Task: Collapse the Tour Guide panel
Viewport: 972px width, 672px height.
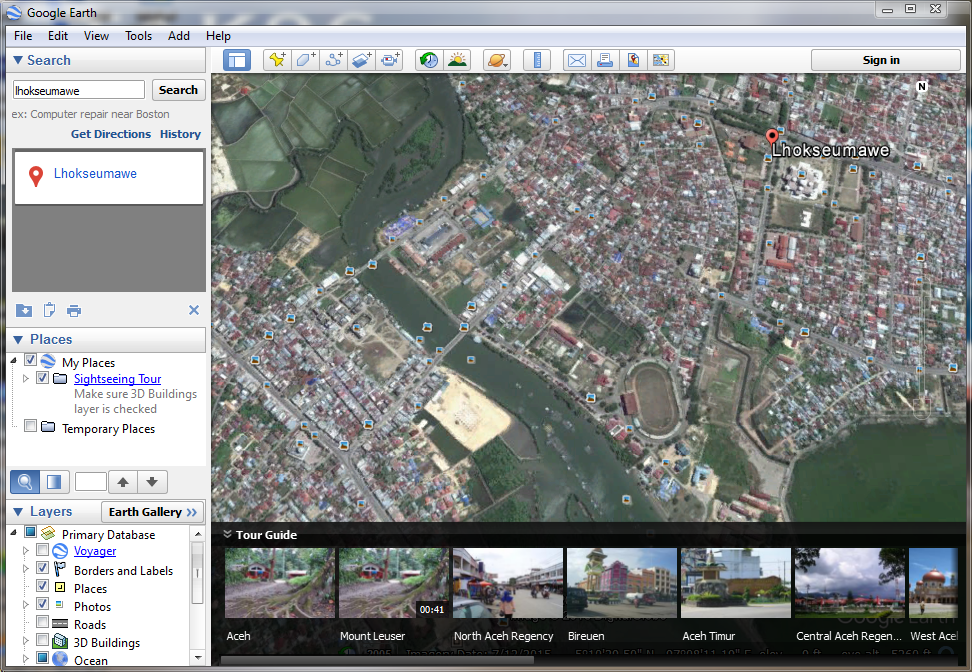Action: pos(227,535)
